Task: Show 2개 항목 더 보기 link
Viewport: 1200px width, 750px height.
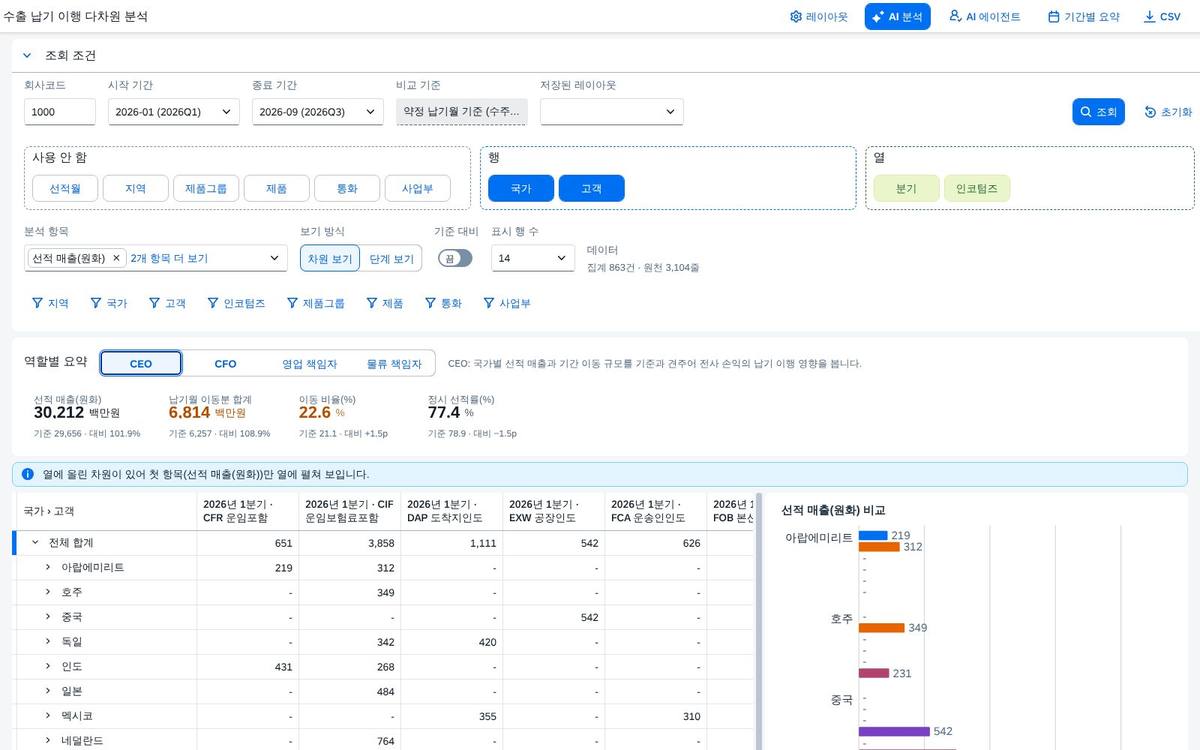Action: [x=169, y=258]
